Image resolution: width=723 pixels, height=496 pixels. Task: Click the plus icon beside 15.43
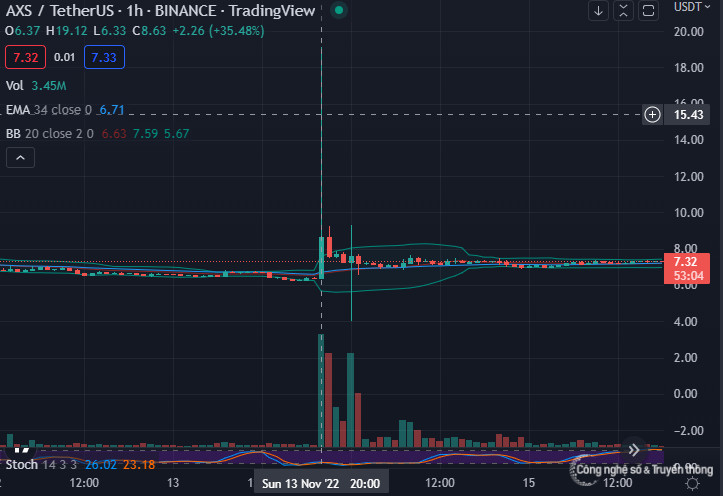click(x=652, y=115)
